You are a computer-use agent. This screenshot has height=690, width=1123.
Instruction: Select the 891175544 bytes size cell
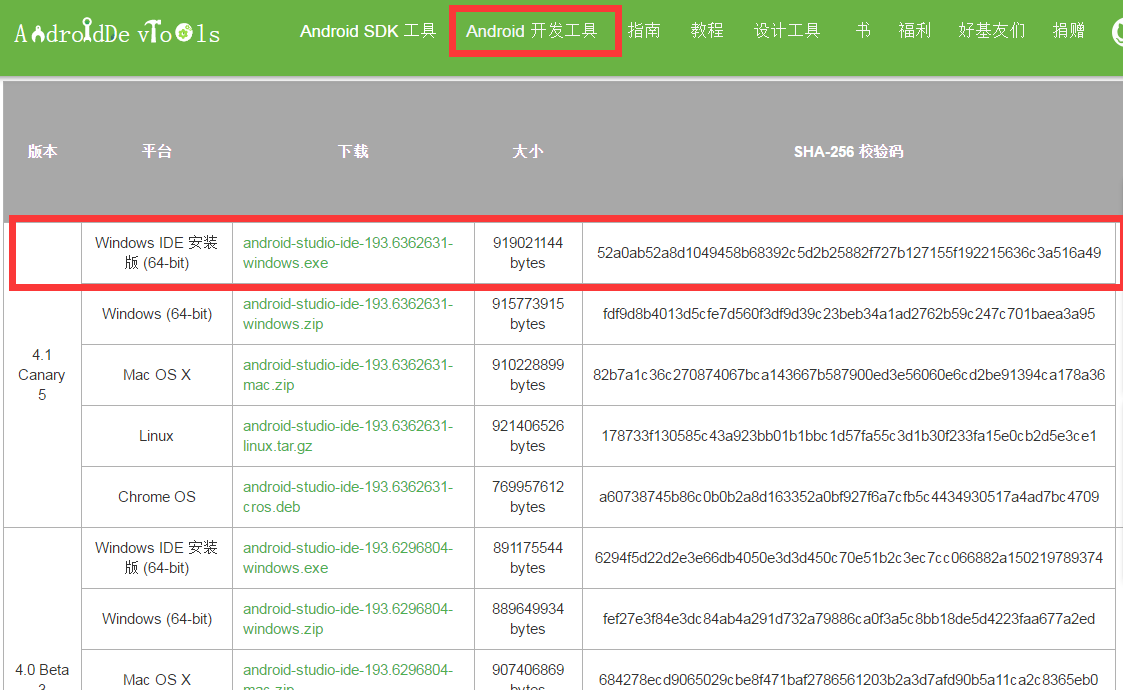pyautogui.click(x=528, y=557)
